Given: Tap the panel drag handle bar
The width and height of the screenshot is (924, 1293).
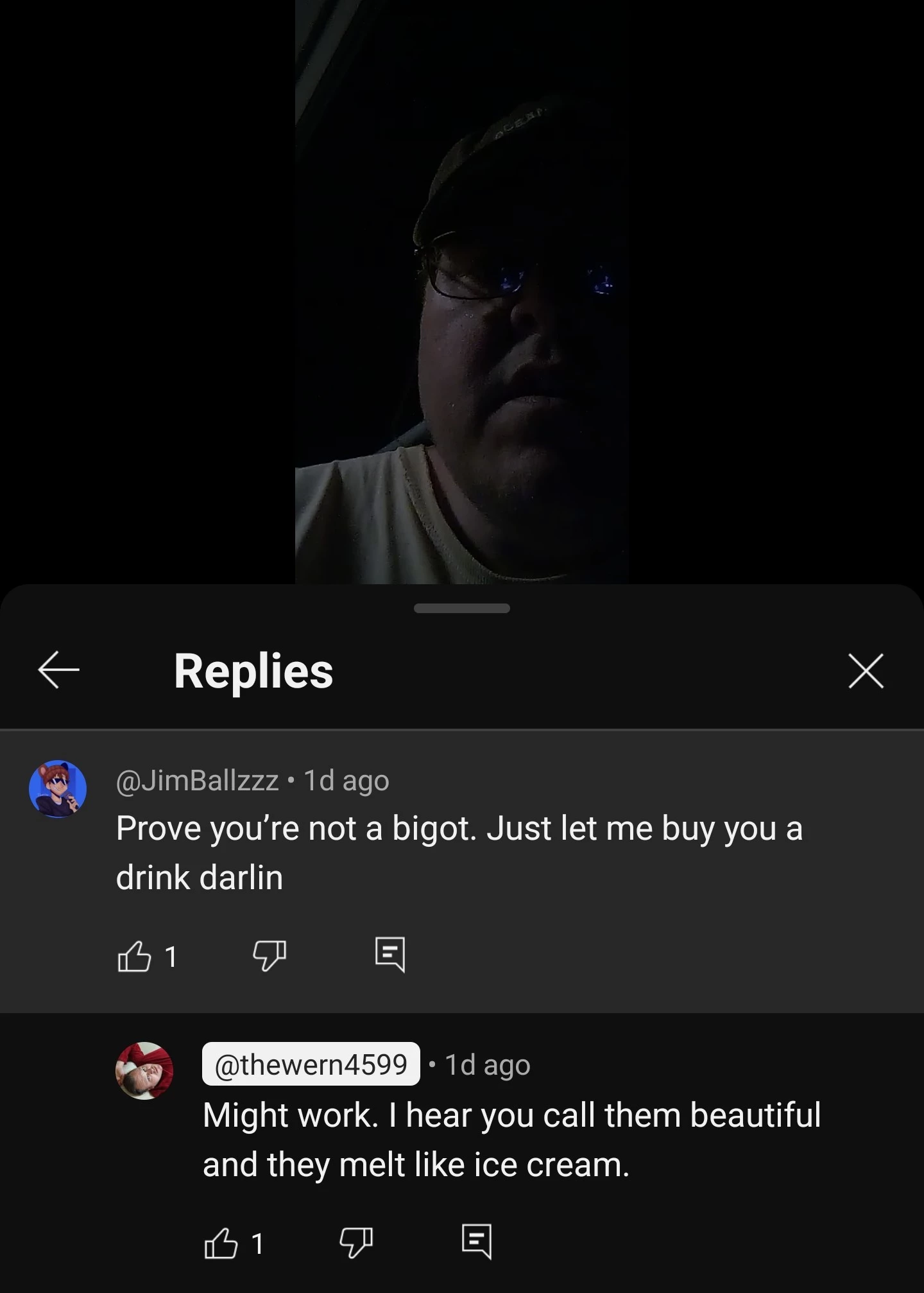Looking at the screenshot, I should point(462,608).
